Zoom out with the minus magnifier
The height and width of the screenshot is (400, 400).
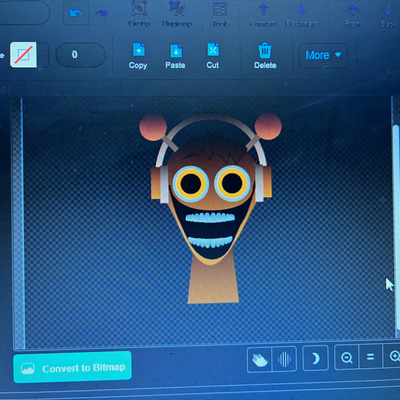347,358
